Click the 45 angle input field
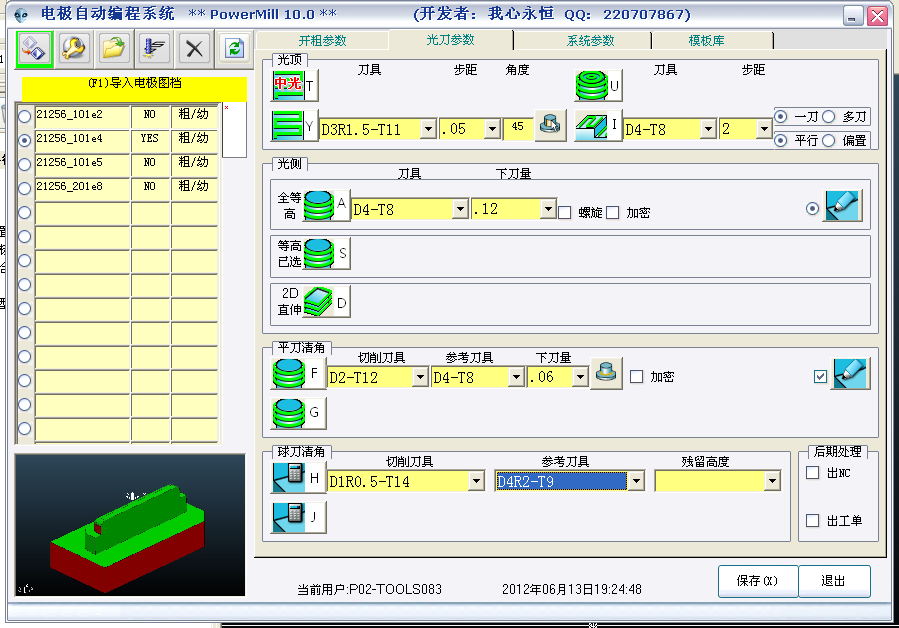 (x=518, y=129)
